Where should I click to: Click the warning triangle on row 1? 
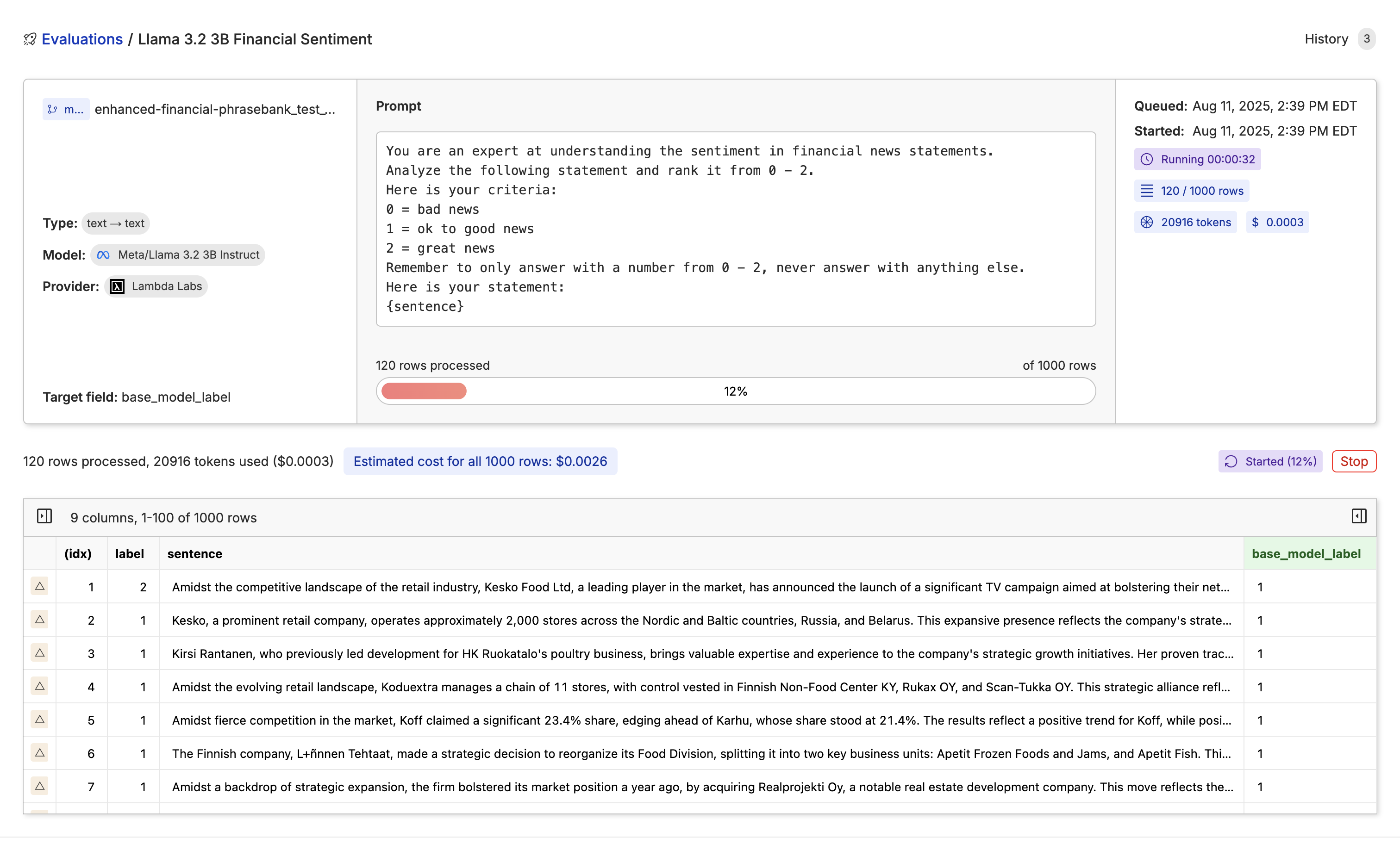[x=40, y=586]
